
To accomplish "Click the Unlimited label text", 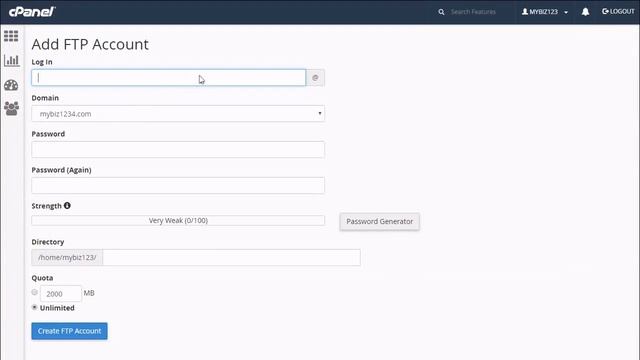I will point(57,308).
